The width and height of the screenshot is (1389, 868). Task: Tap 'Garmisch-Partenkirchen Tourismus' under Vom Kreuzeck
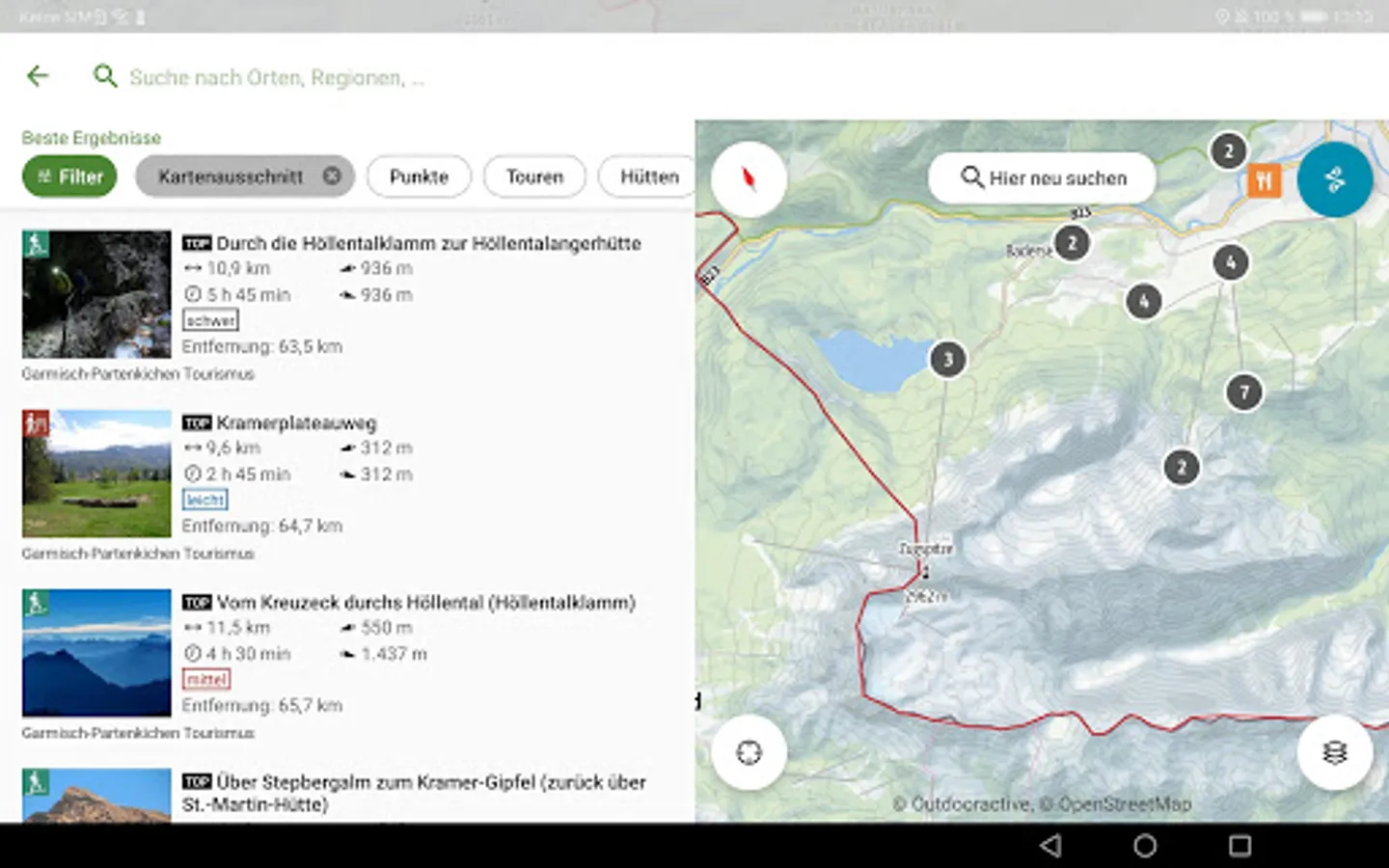pyautogui.click(x=138, y=733)
